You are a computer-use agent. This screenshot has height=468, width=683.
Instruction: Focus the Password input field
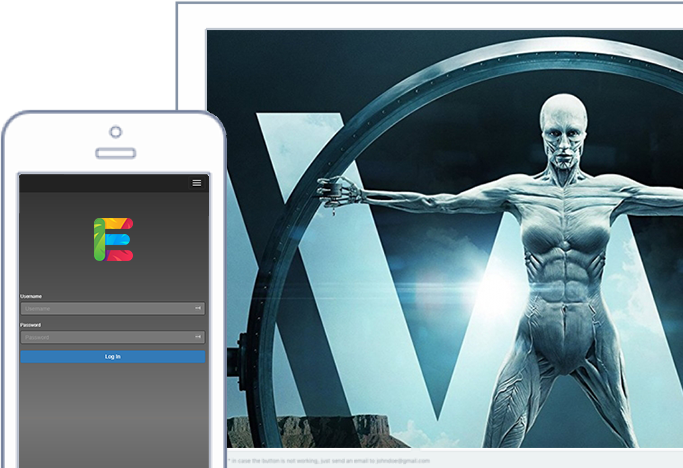click(x=113, y=337)
